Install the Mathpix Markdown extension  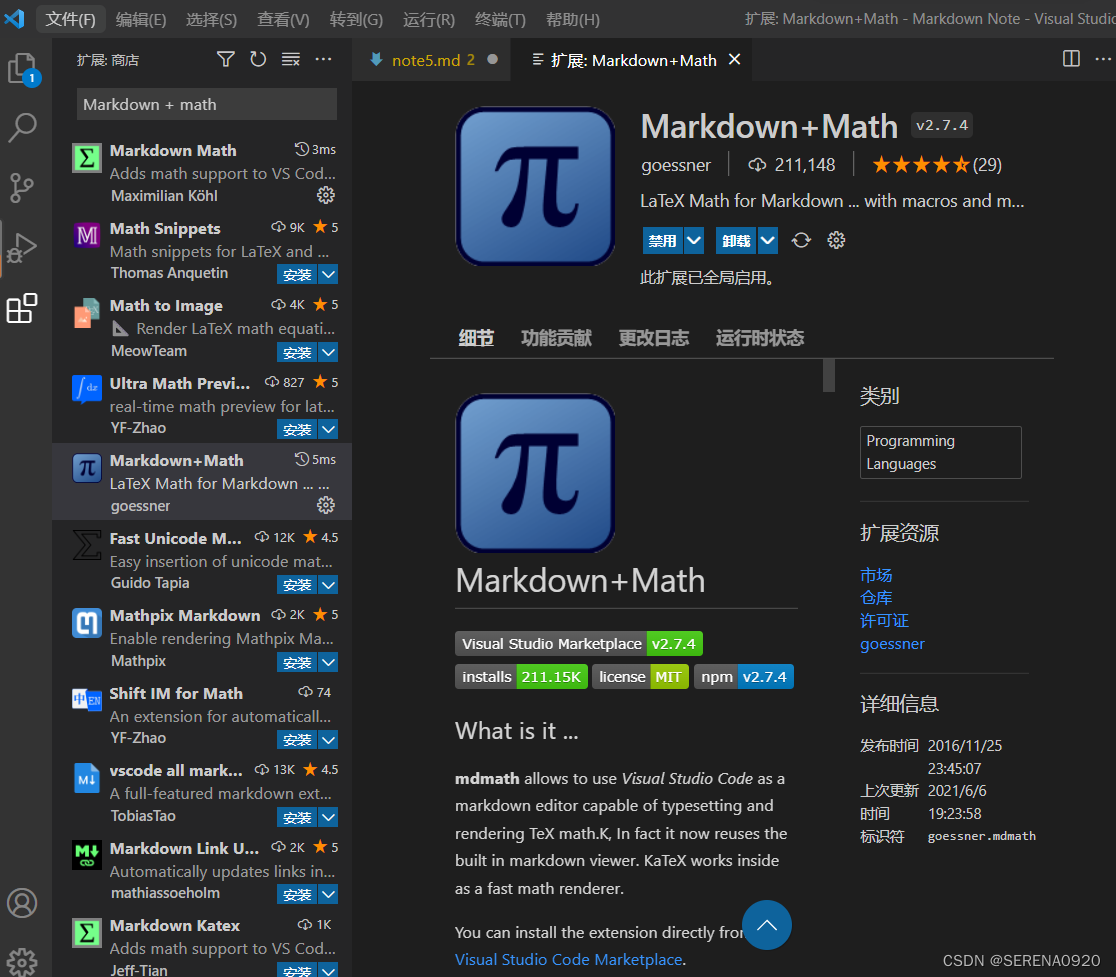[297, 662]
